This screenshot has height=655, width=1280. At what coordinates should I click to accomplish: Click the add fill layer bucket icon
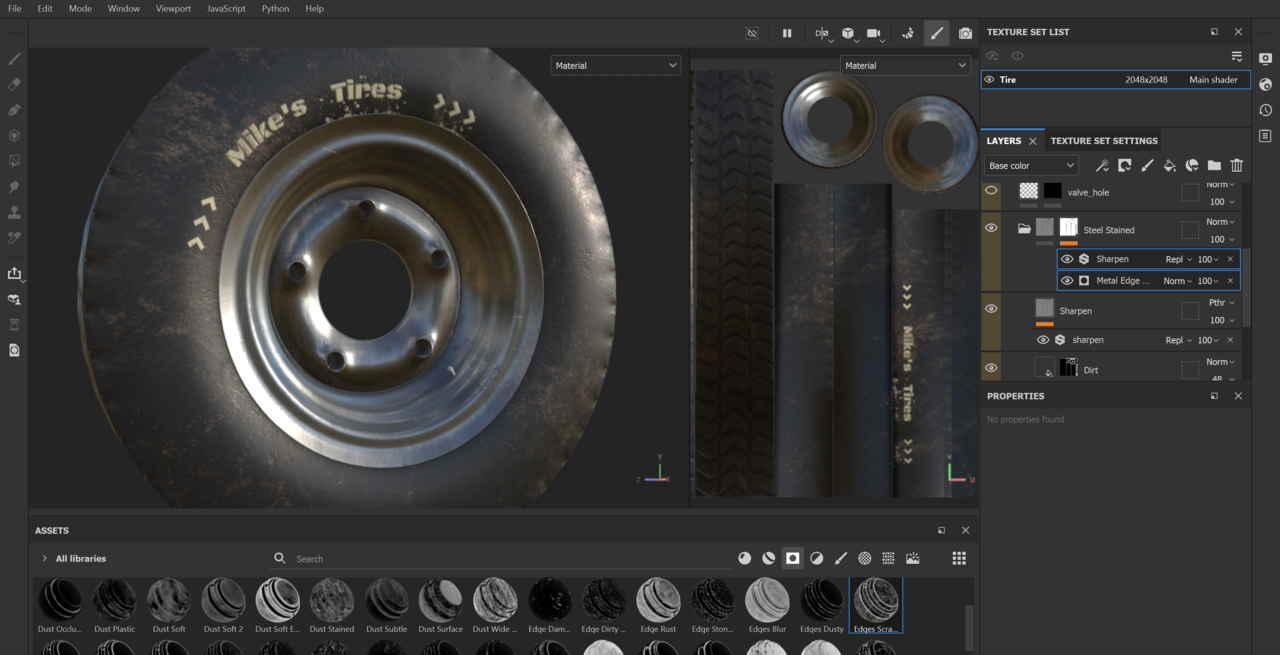click(1169, 166)
